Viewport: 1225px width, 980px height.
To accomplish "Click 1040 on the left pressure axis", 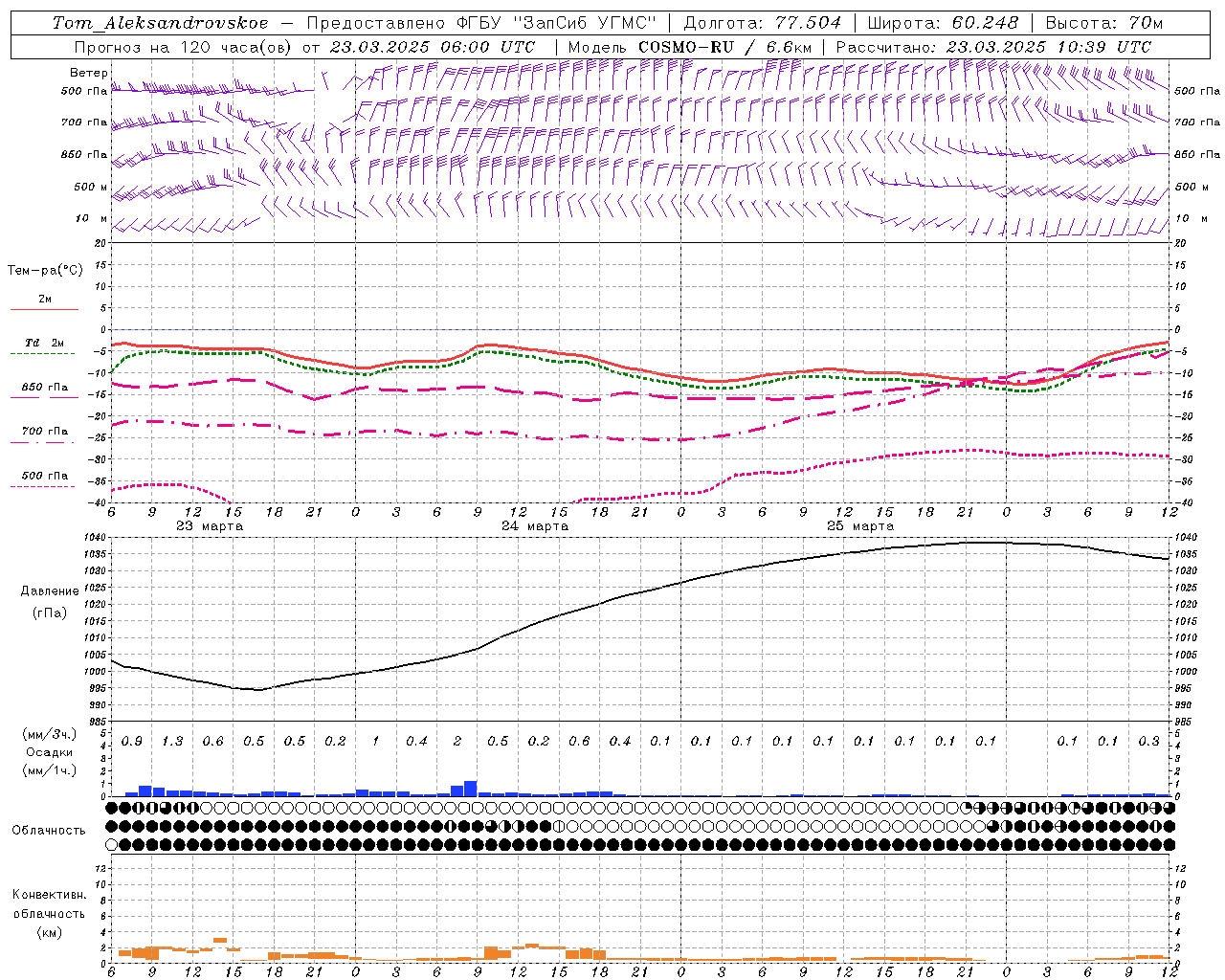I will (93, 538).
